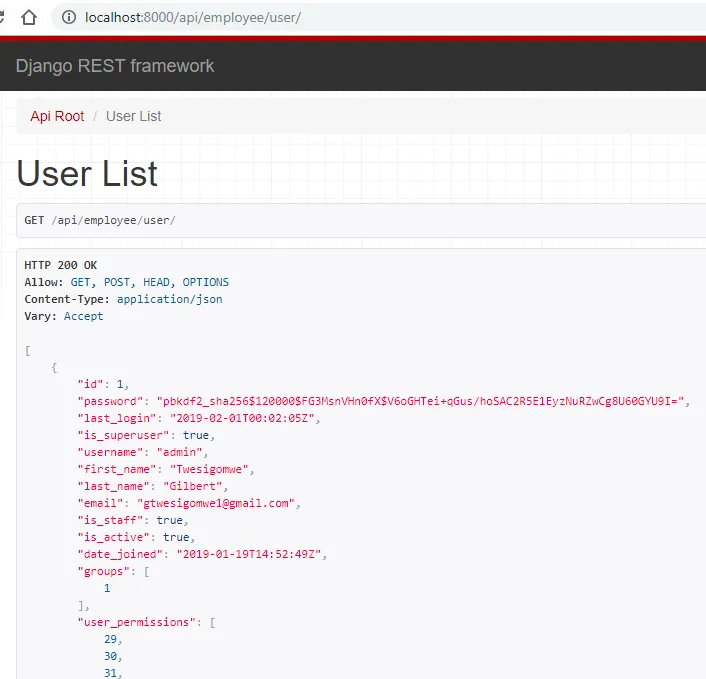The height and width of the screenshot is (679, 706).
Task: Click the User List page heading
Action: pyautogui.click(x=87, y=173)
